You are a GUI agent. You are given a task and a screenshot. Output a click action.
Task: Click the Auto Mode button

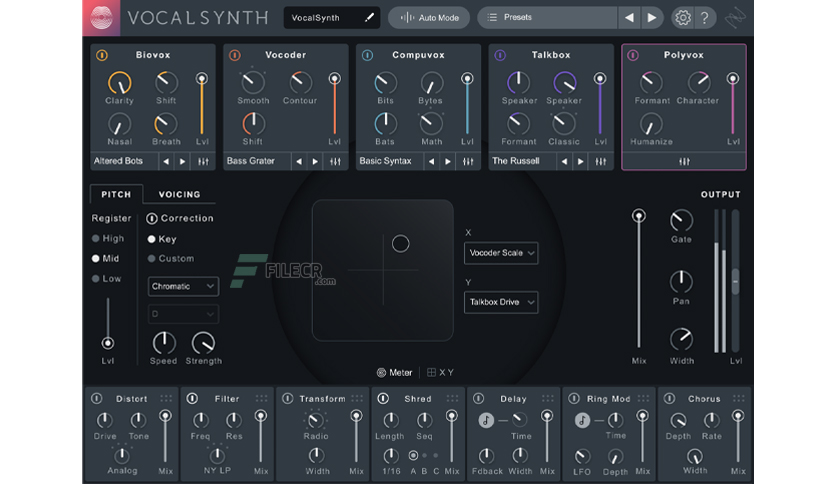pos(429,18)
